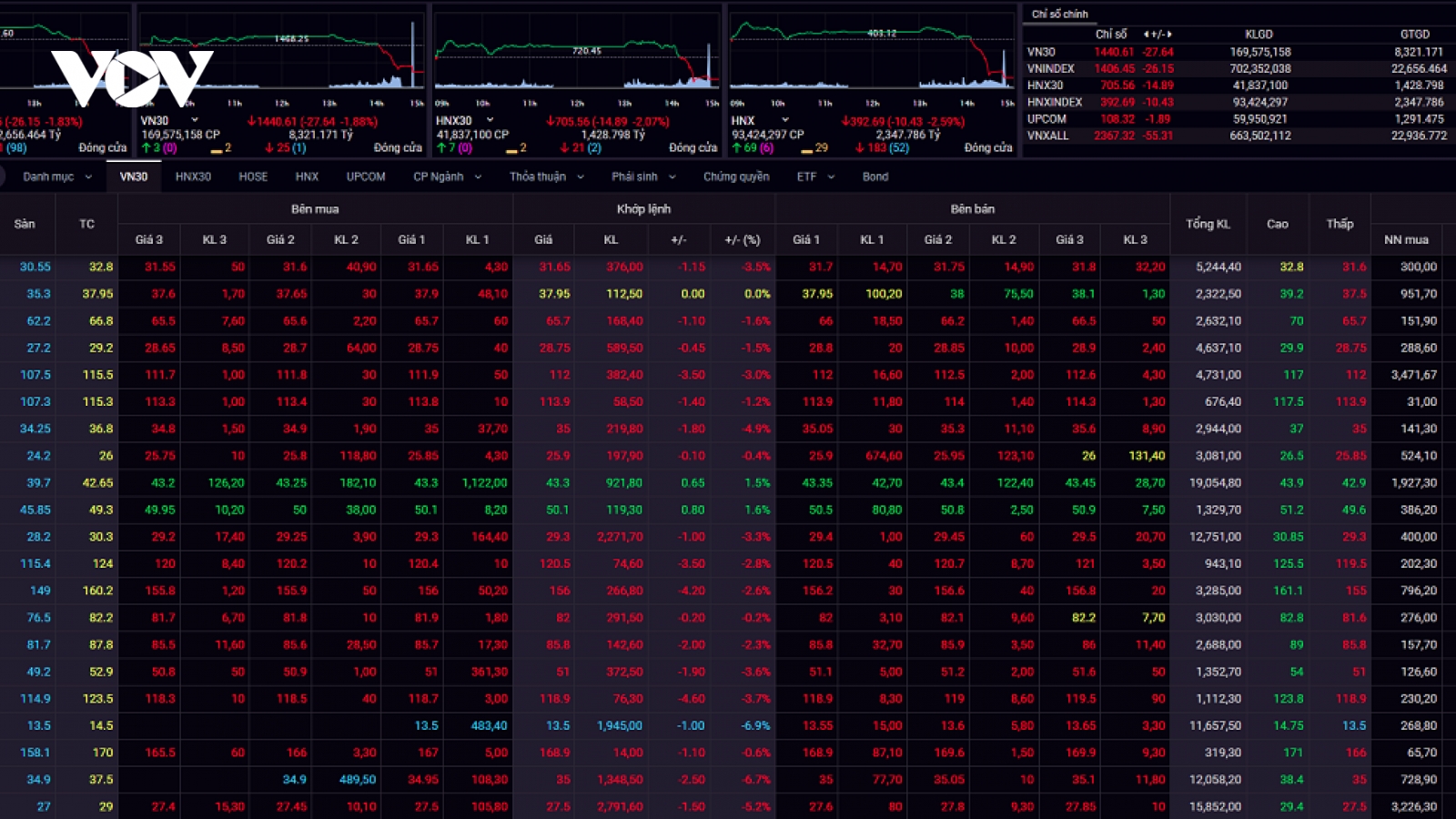Viewport: 1456px width, 819px height.
Task: Click the Tổng KL column header
Action: (1208, 224)
